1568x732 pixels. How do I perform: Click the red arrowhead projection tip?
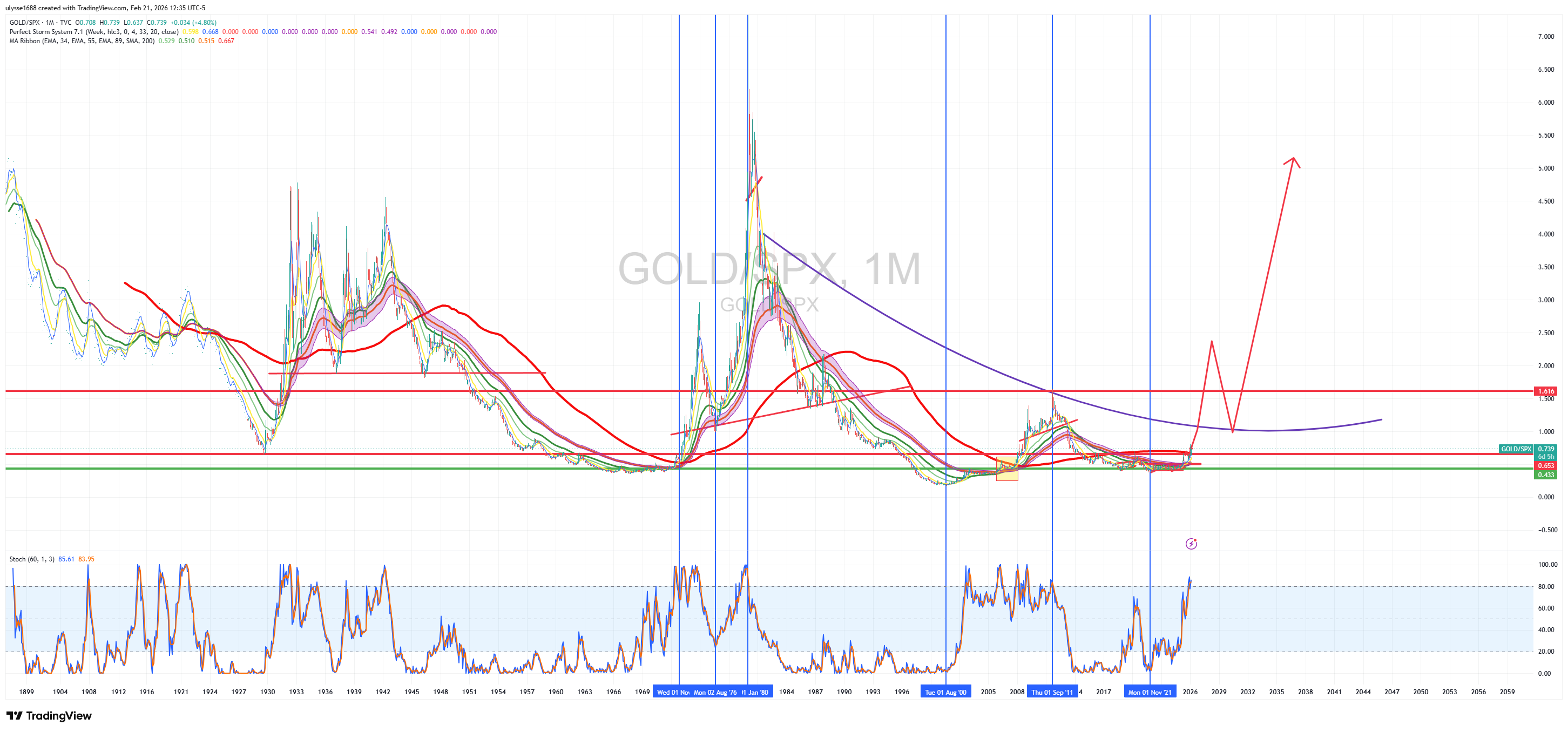[x=1293, y=159]
